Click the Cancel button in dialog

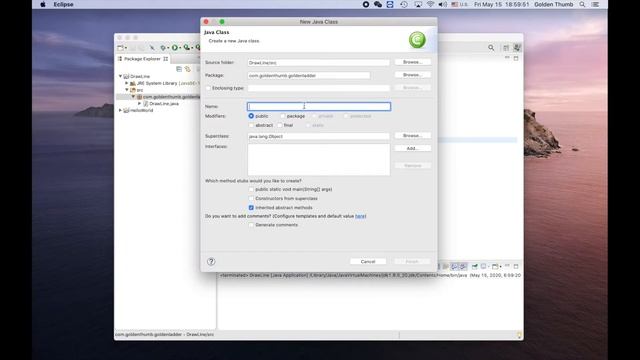click(368, 262)
